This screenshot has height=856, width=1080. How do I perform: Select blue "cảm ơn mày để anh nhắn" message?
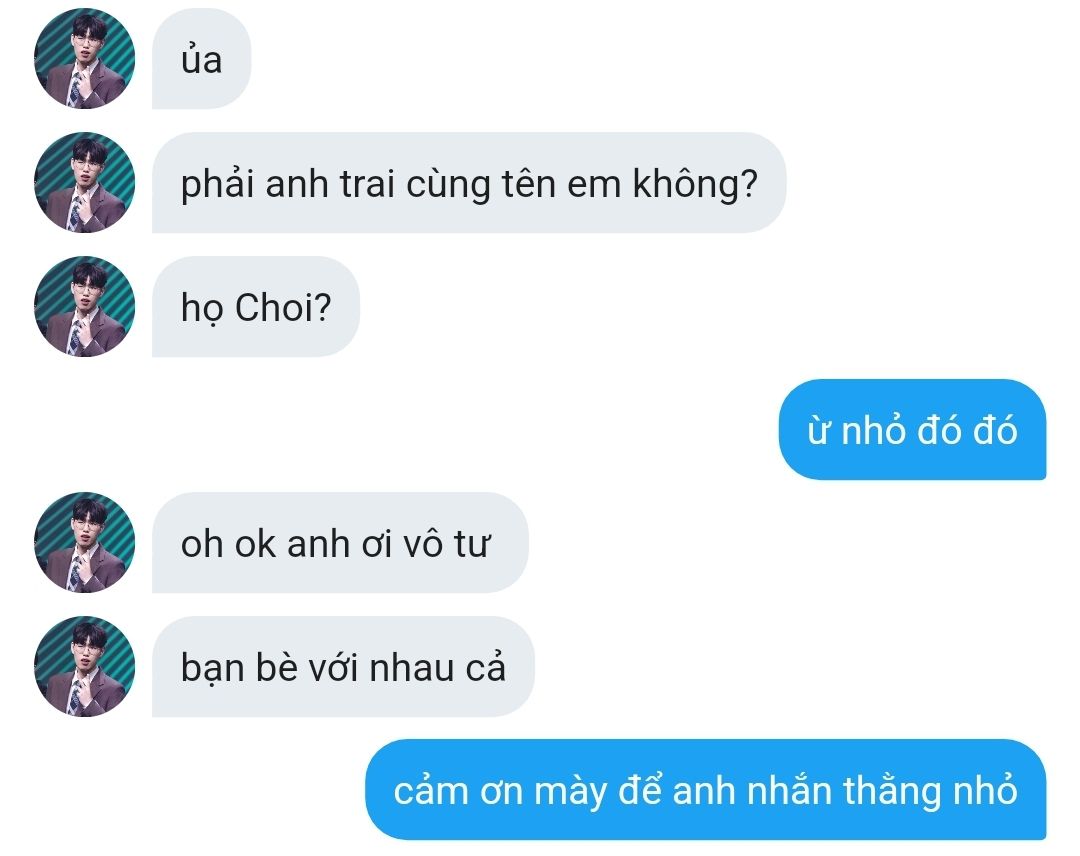click(x=705, y=790)
